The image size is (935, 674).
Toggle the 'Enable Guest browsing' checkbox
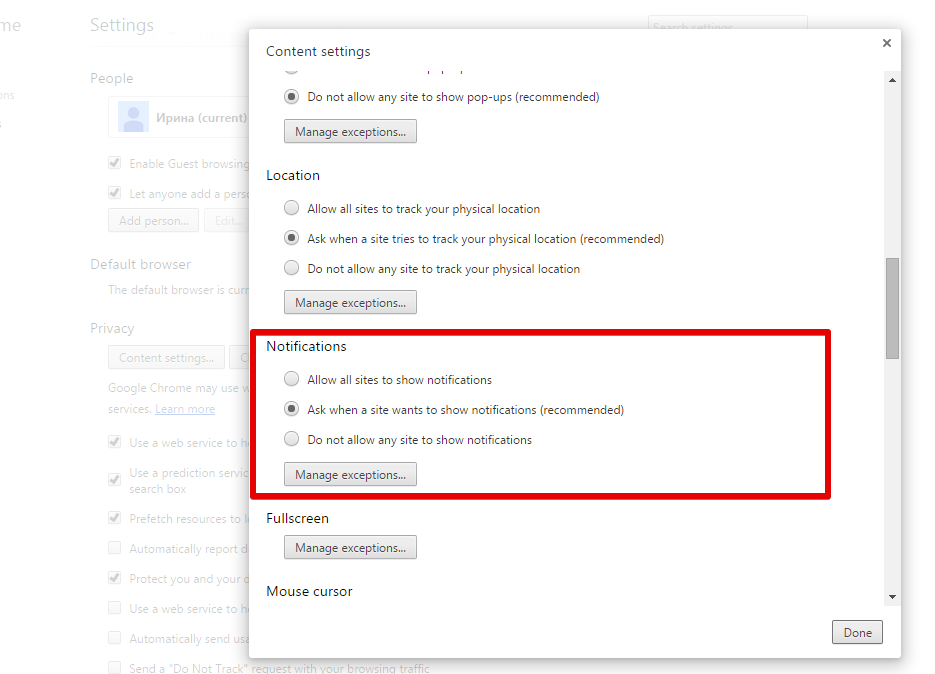click(x=115, y=164)
